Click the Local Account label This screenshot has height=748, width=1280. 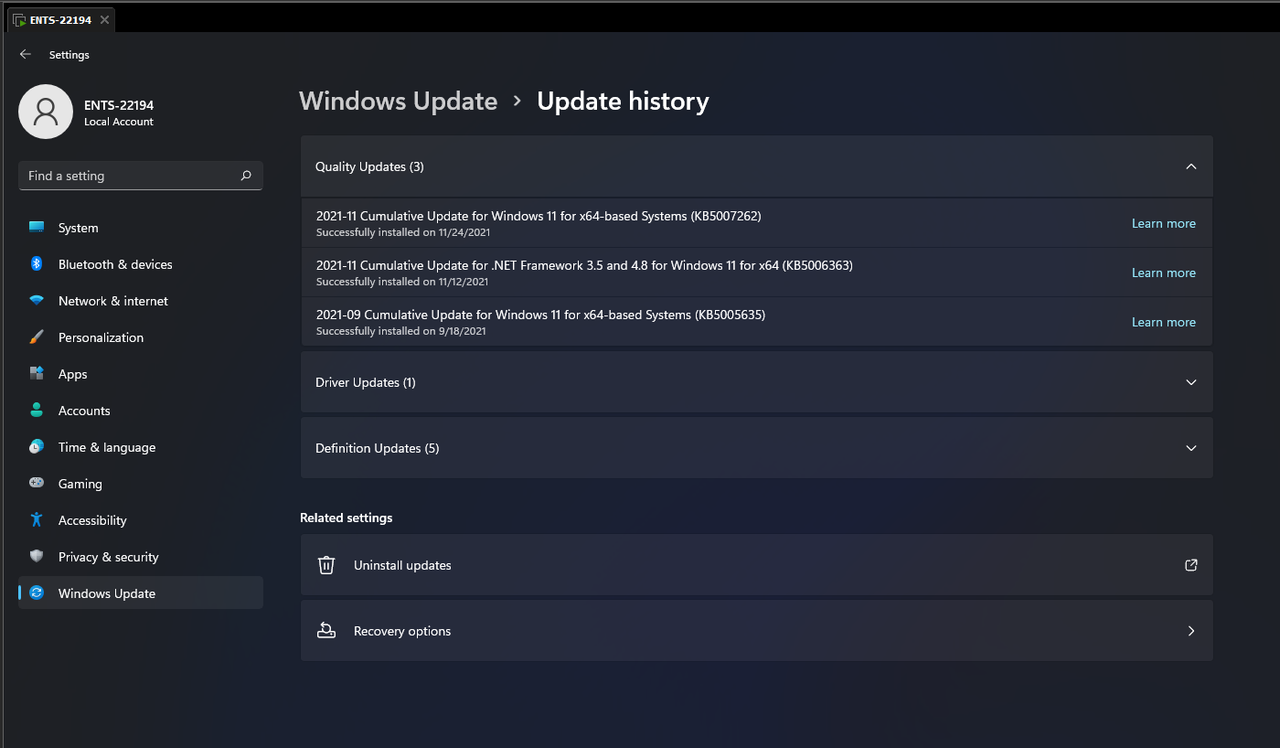point(119,122)
